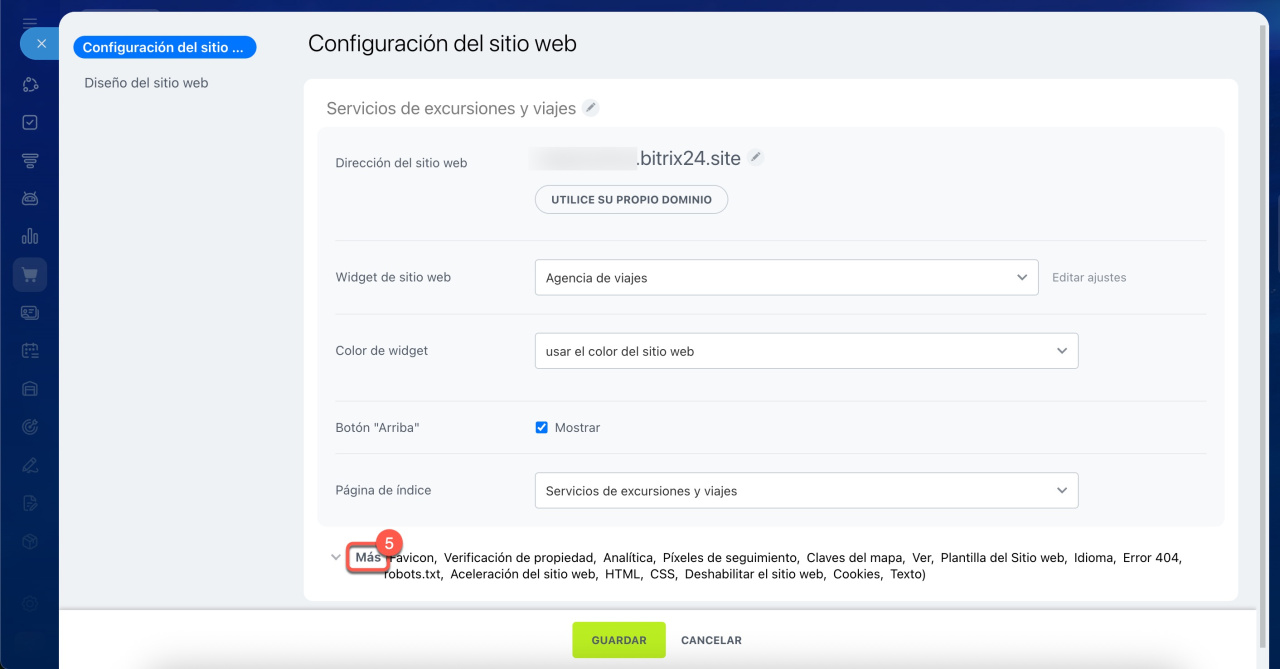
Task: Open the bar chart analytics icon
Action: click(x=30, y=236)
